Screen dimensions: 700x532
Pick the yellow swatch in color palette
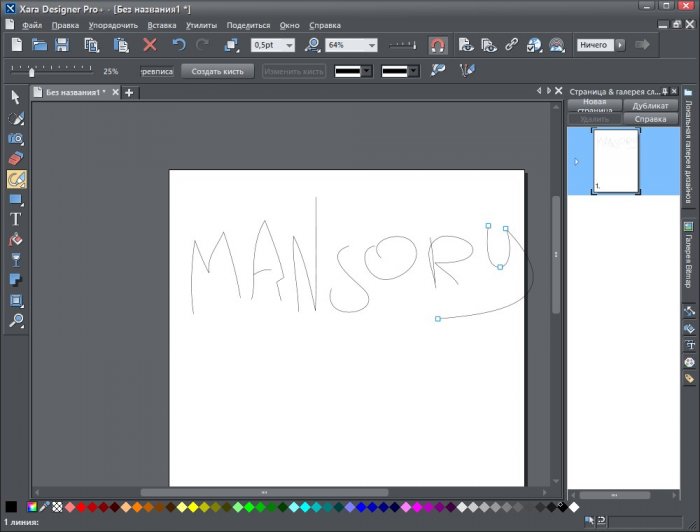[x=192, y=507]
